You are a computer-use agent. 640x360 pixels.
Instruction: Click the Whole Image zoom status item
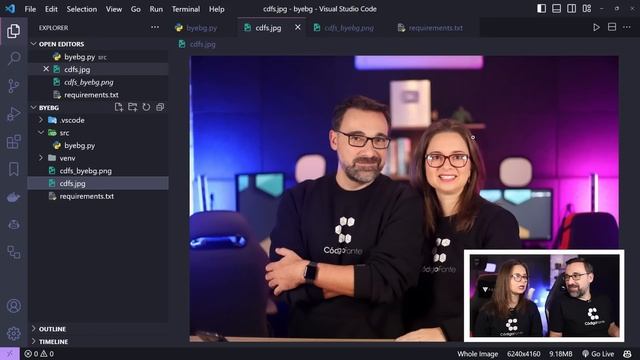pos(478,354)
